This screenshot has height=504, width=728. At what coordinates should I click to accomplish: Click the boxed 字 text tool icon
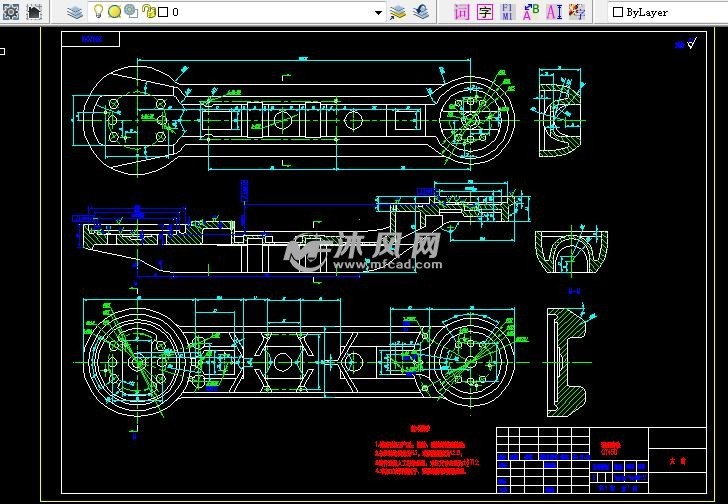[484, 12]
